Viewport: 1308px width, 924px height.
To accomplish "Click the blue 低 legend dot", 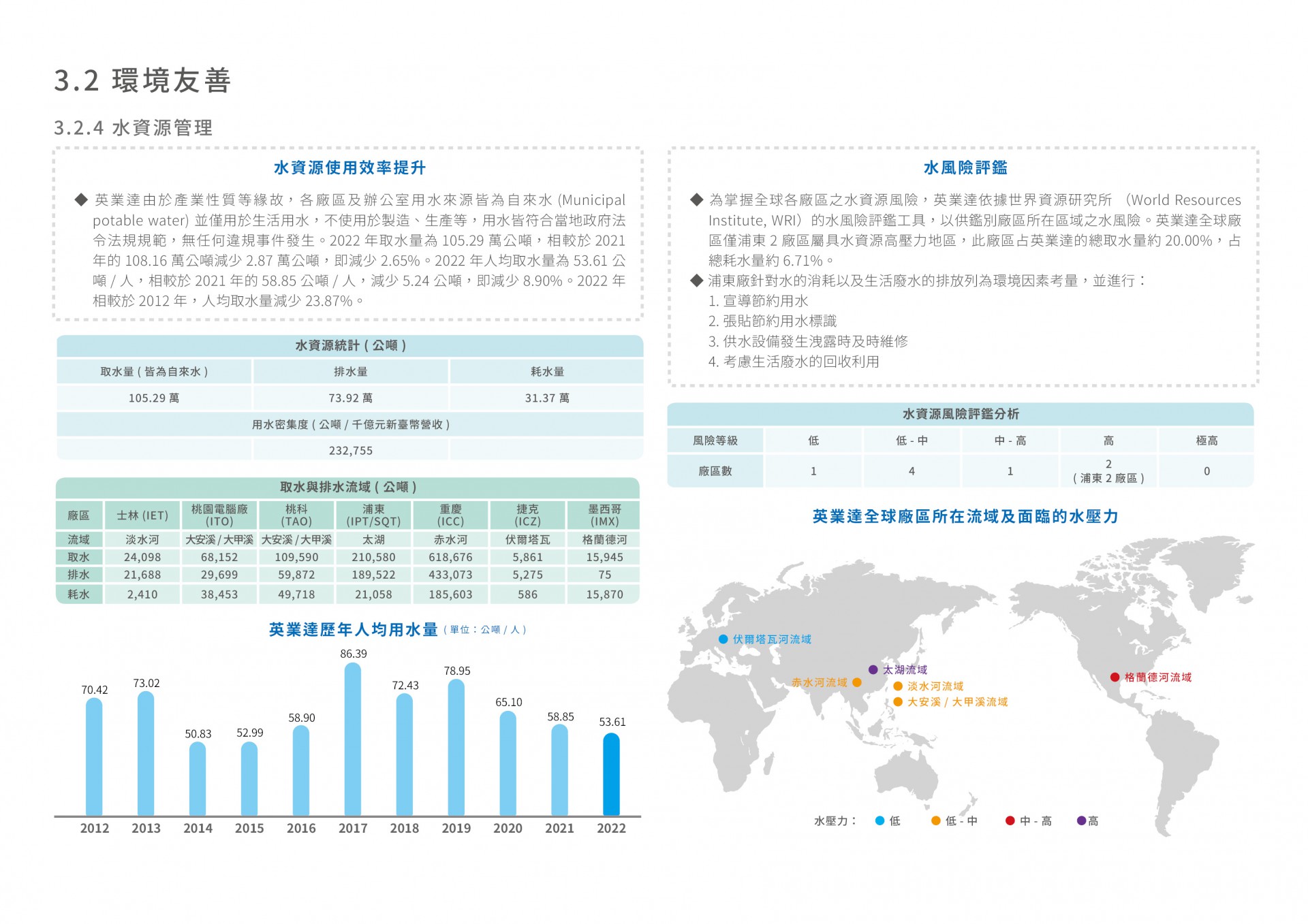I will 879,821.
